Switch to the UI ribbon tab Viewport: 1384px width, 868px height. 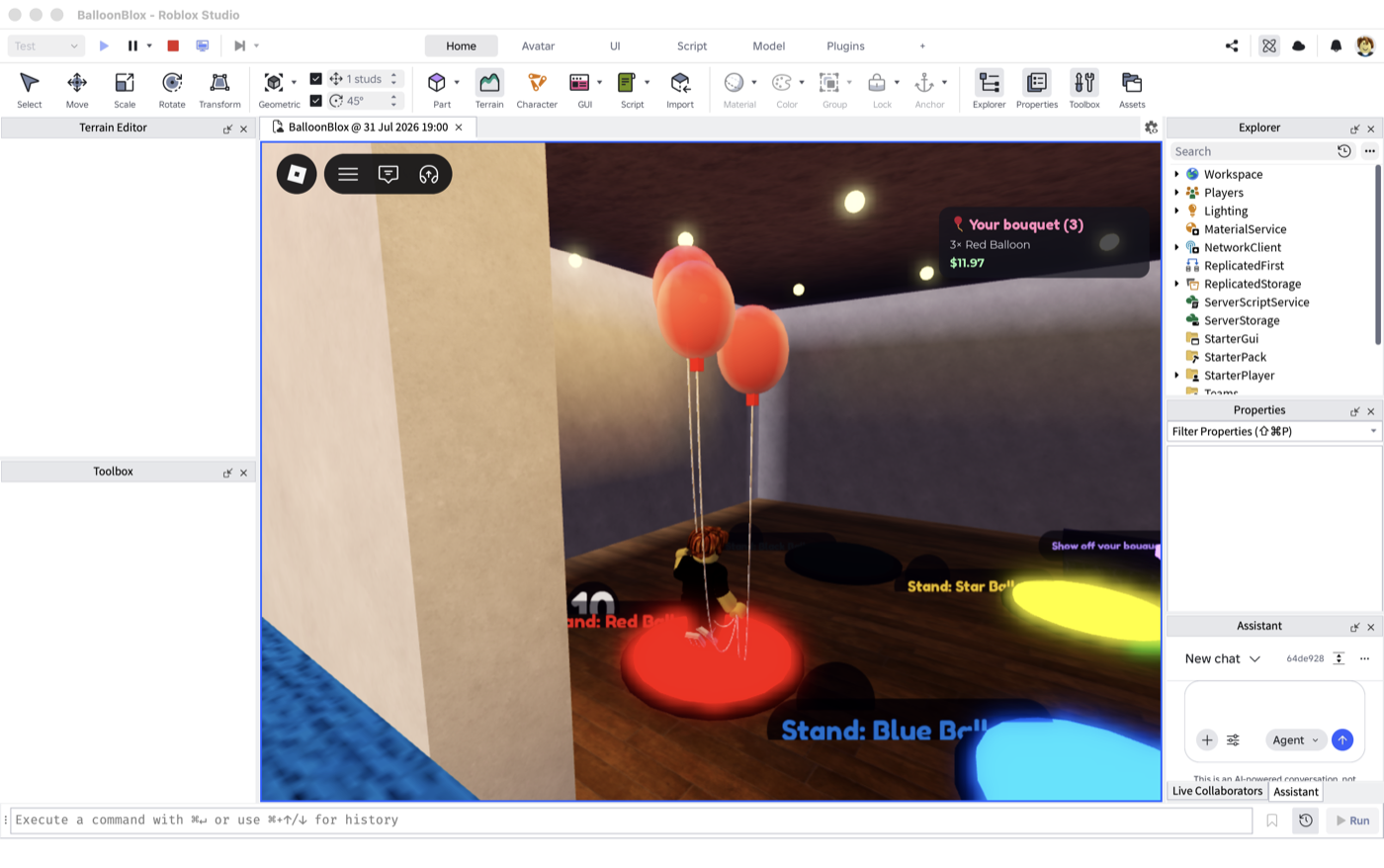(615, 45)
